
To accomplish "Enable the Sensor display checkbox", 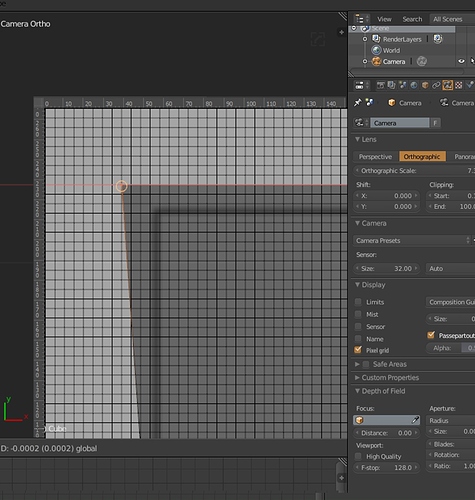I will 358,326.
